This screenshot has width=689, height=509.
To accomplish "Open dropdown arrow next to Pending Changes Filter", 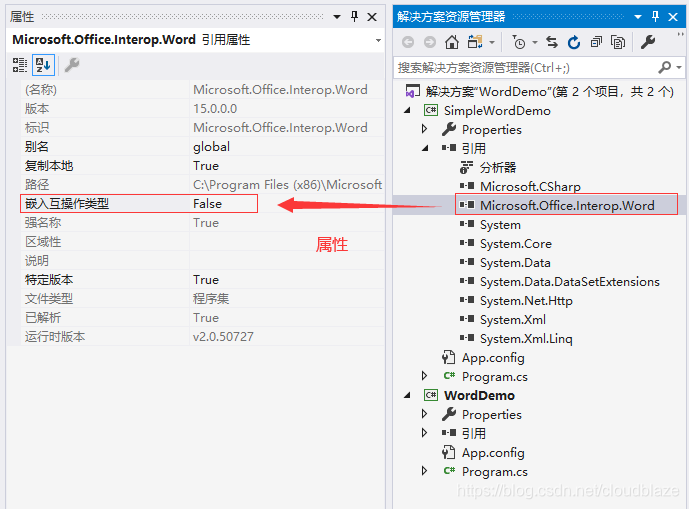I will tap(535, 43).
